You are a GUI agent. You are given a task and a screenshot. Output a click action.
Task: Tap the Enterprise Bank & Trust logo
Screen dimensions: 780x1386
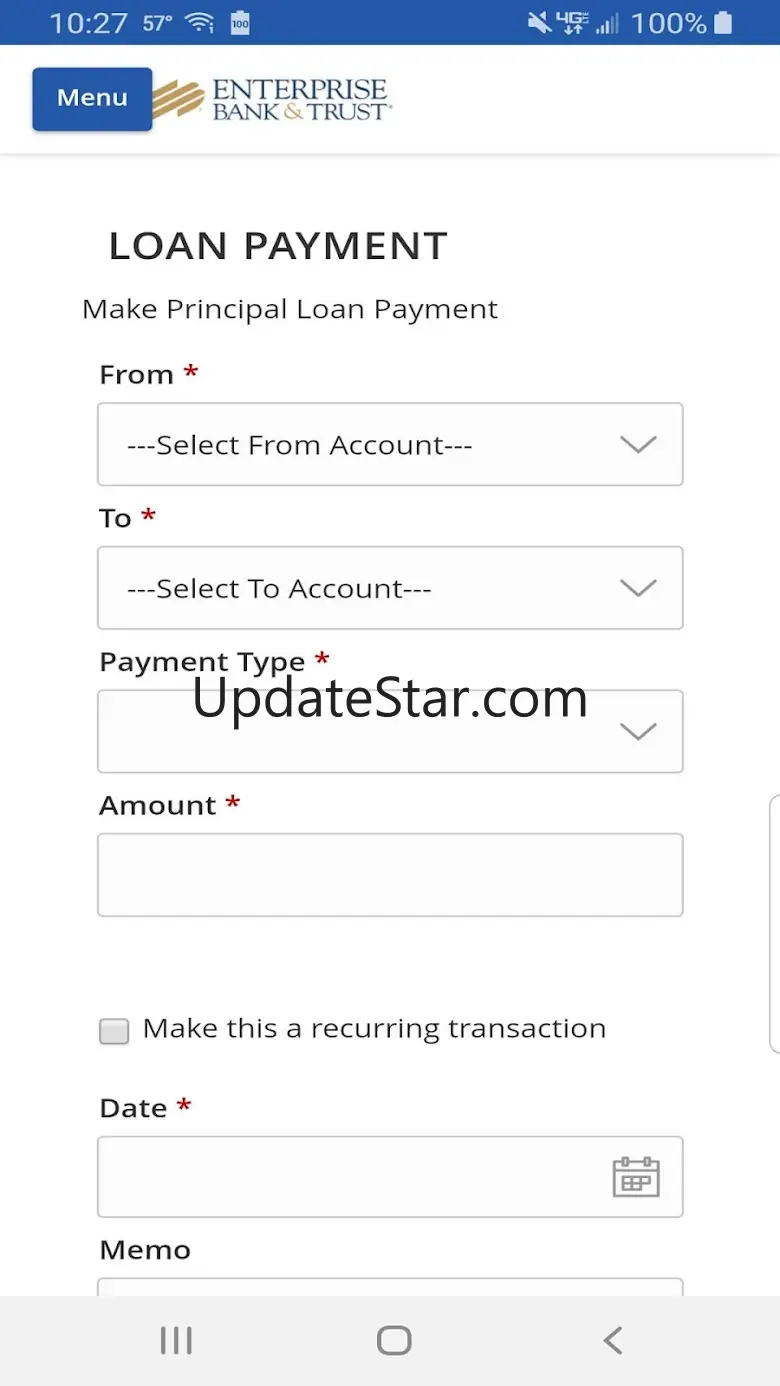[271, 100]
